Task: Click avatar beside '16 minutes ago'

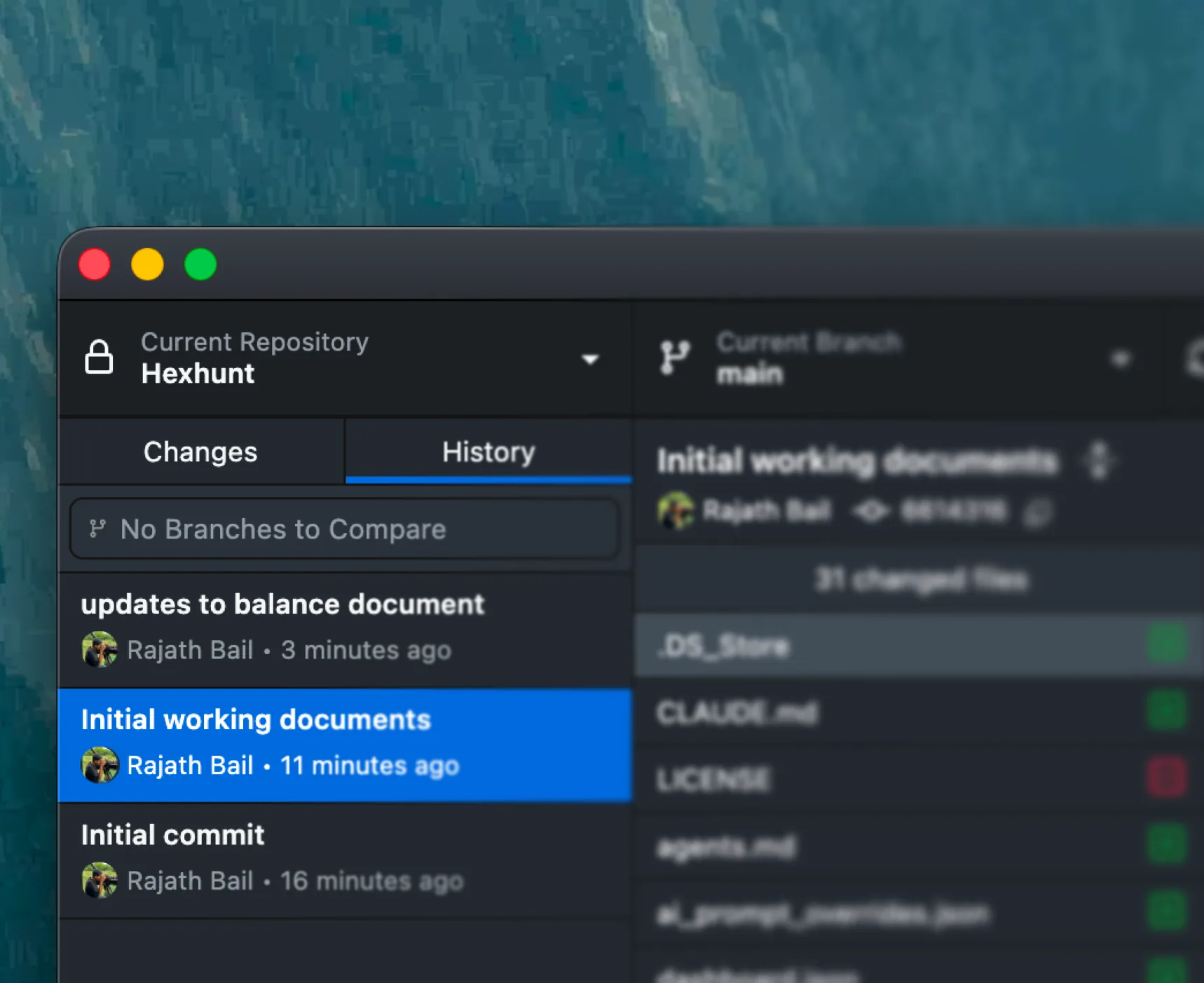Action: point(100,880)
